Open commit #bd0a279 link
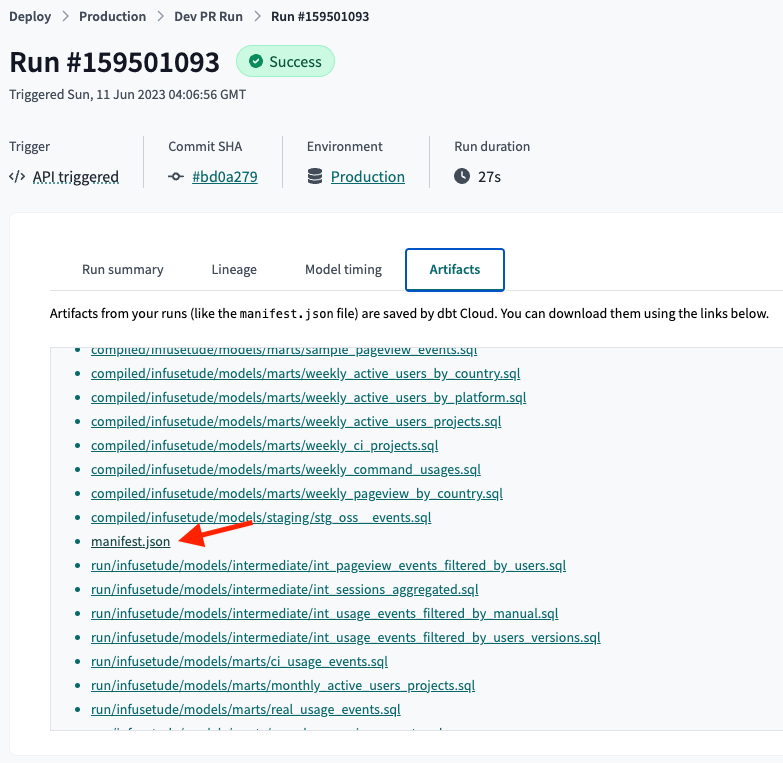783x763 pixels. point(224,177)
